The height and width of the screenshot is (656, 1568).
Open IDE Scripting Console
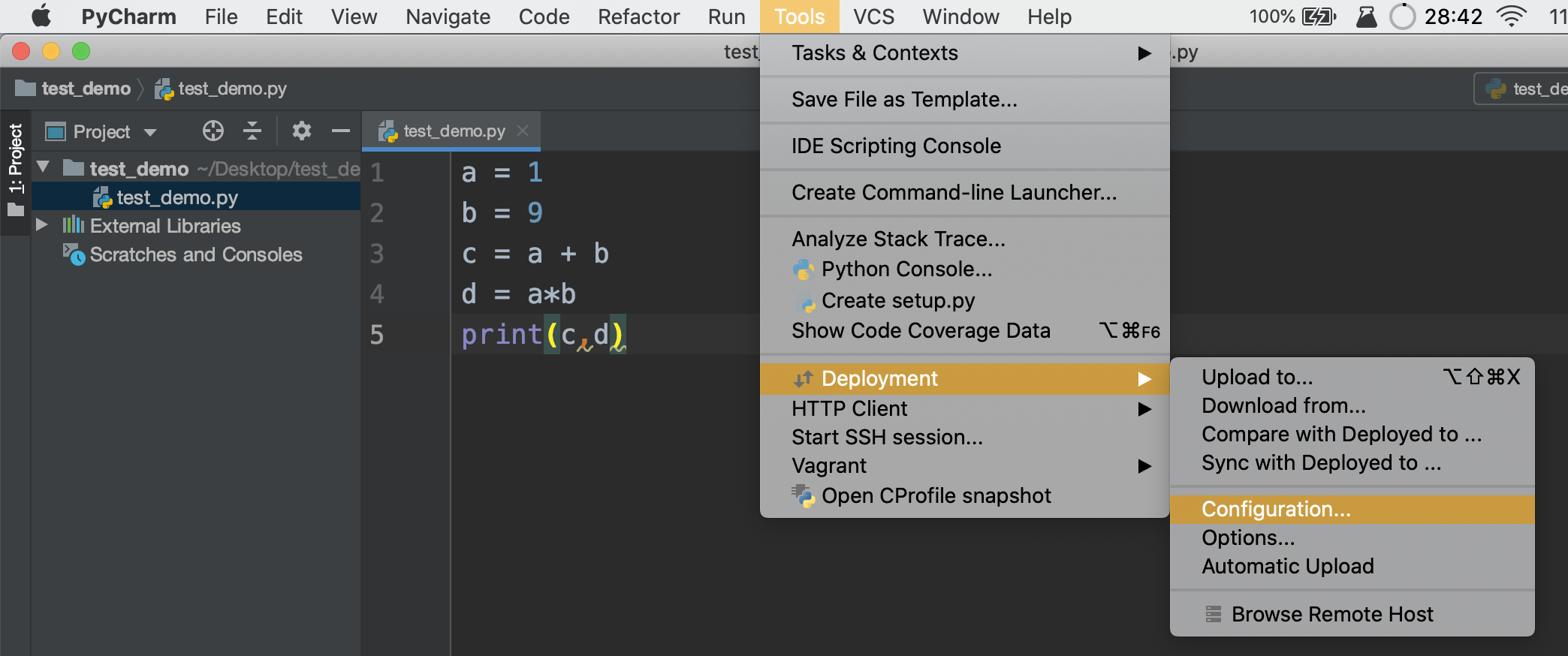965,146
